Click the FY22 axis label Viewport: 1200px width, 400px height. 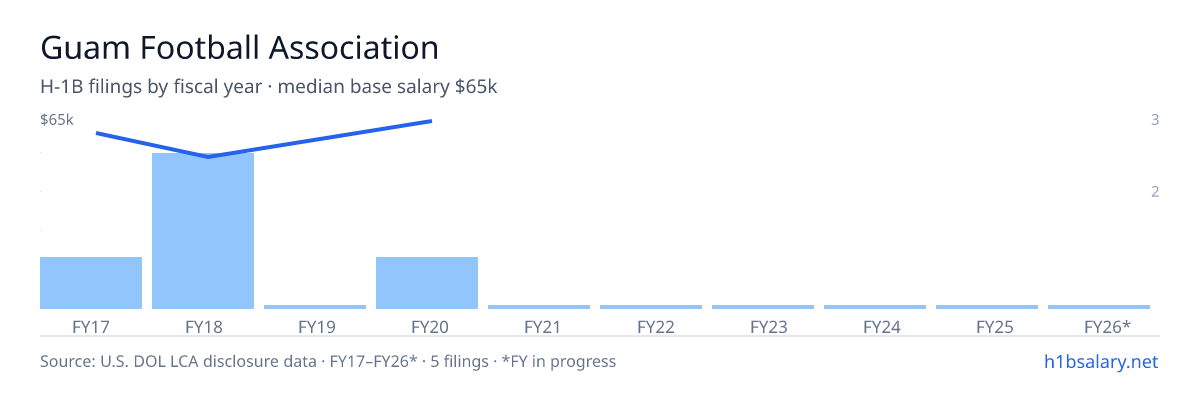pos(651,326)
